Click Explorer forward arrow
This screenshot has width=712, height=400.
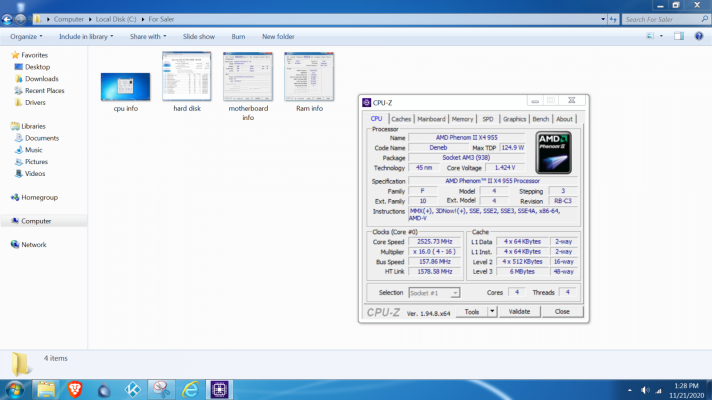20,19
